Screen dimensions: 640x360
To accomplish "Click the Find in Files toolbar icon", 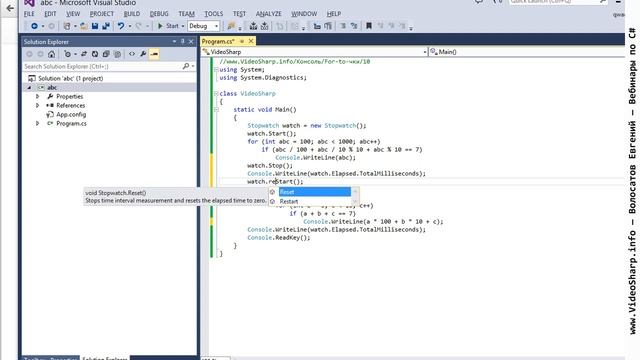I will (x=231, y=26).
